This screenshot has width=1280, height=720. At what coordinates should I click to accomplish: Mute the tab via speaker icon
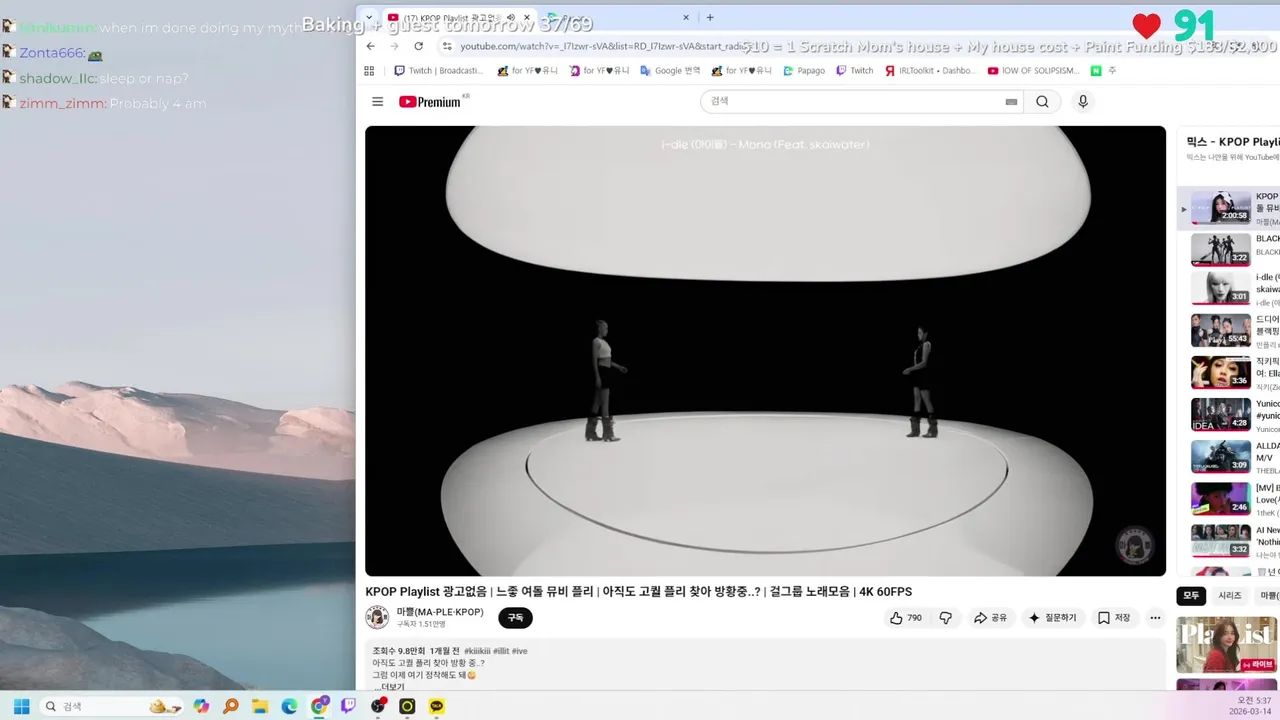(x=511, y=18)
